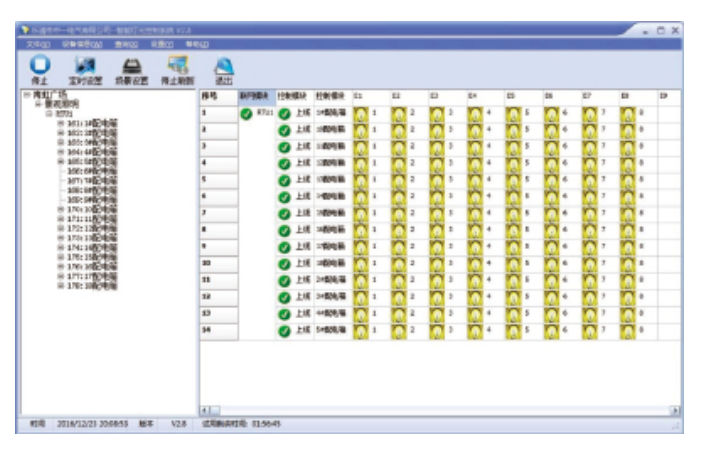Toggle lamp 1 in grid row 1
The width and height of the screenshot is (701, 453).
tap(361, 113)
